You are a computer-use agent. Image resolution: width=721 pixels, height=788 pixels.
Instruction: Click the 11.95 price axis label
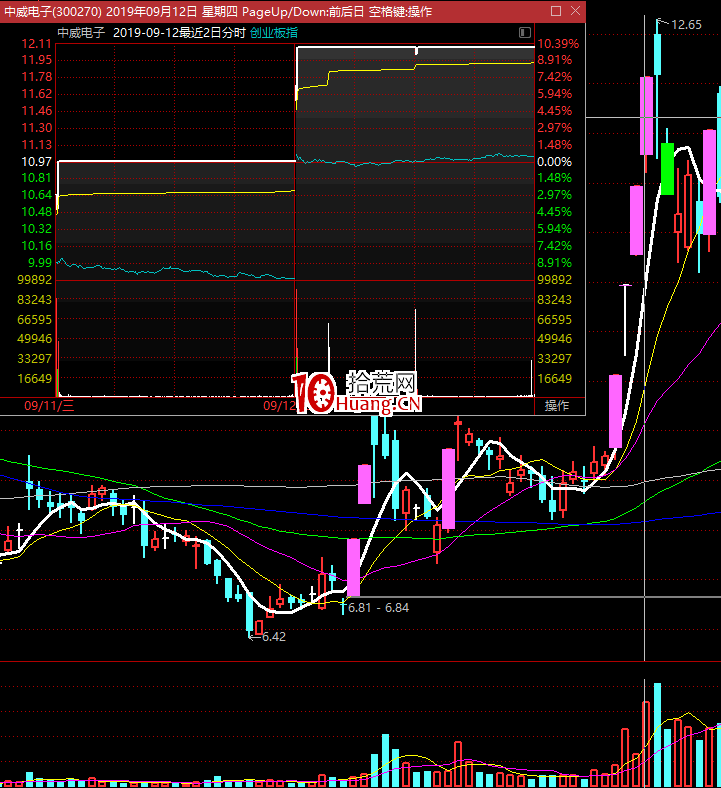pyautogui.click(x=37, y=60)
